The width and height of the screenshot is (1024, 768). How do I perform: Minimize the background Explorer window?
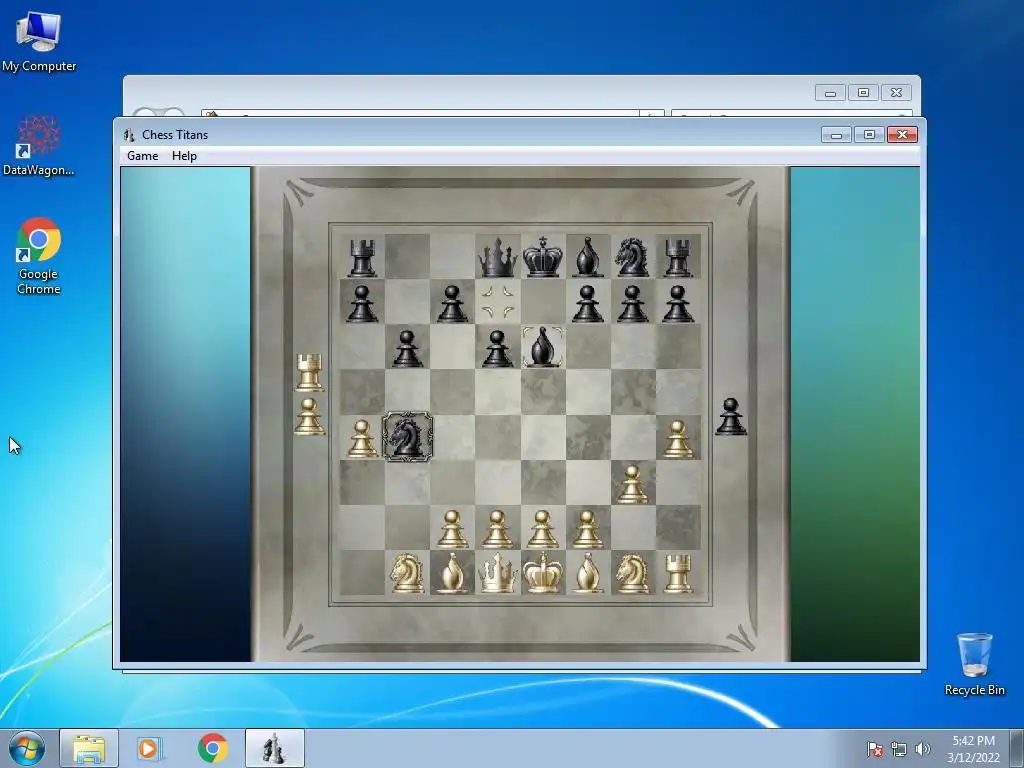(830, 93)
